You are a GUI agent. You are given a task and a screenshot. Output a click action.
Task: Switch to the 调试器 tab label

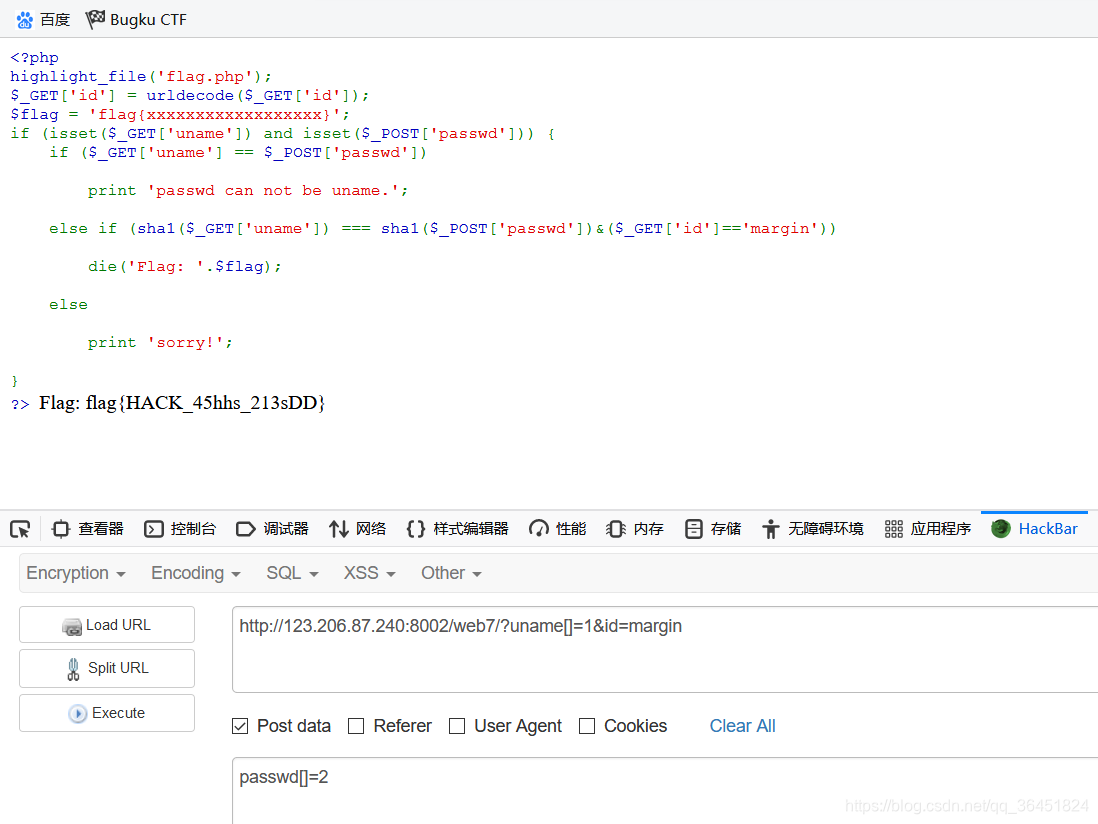pos(286,529)
